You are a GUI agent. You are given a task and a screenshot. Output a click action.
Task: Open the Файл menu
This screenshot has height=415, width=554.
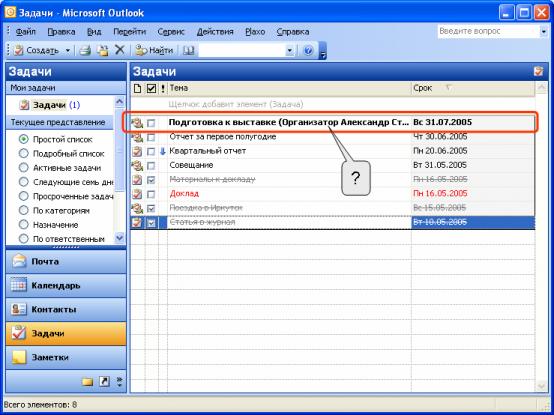coord(25,32)
